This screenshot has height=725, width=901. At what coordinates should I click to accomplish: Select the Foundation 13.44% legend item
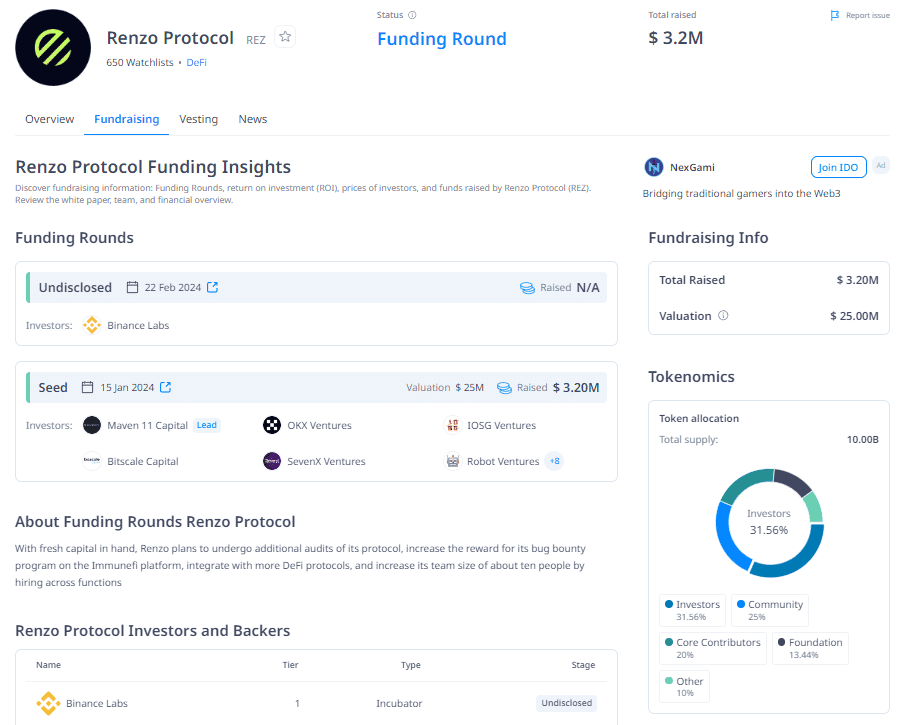point(810,648)
